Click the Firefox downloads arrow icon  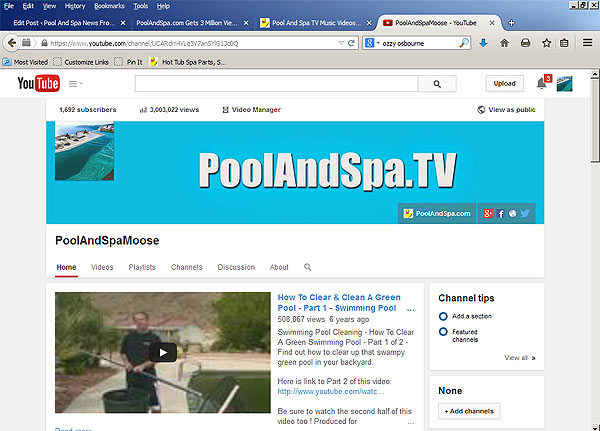click(x=483, y=43)
